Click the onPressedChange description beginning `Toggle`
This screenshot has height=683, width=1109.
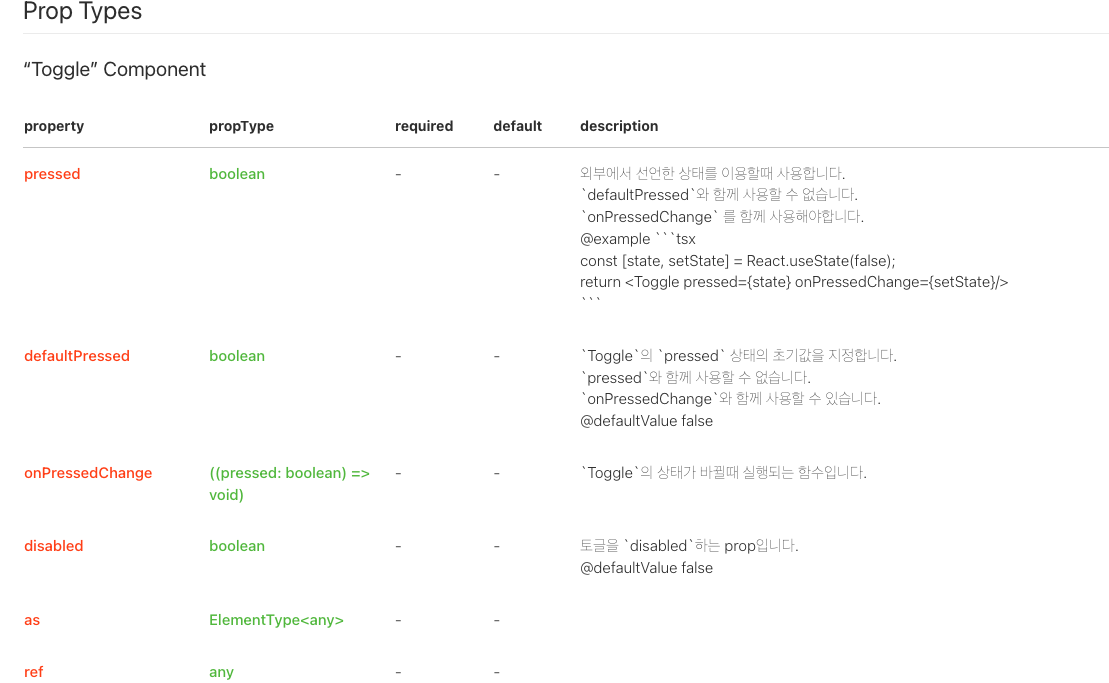pos(723,472)
